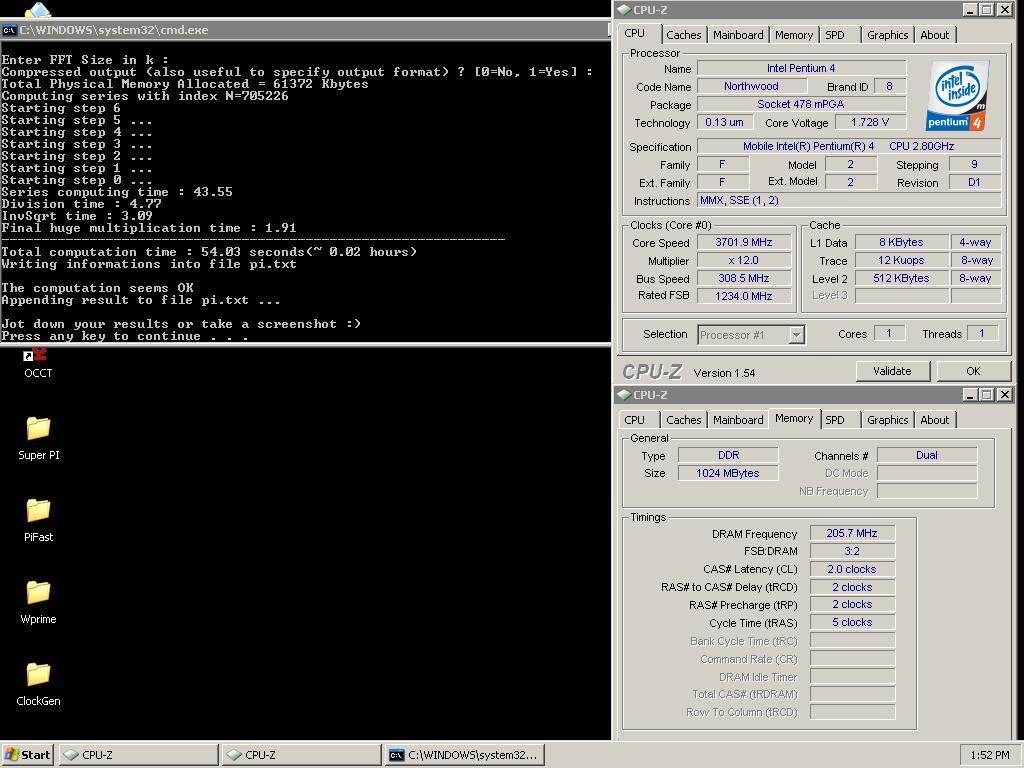Click the FSB:DRAM value '3:2'
The height and width of the screenshot is (768, 1024).
pyautogui.click(x=852, y=551)
